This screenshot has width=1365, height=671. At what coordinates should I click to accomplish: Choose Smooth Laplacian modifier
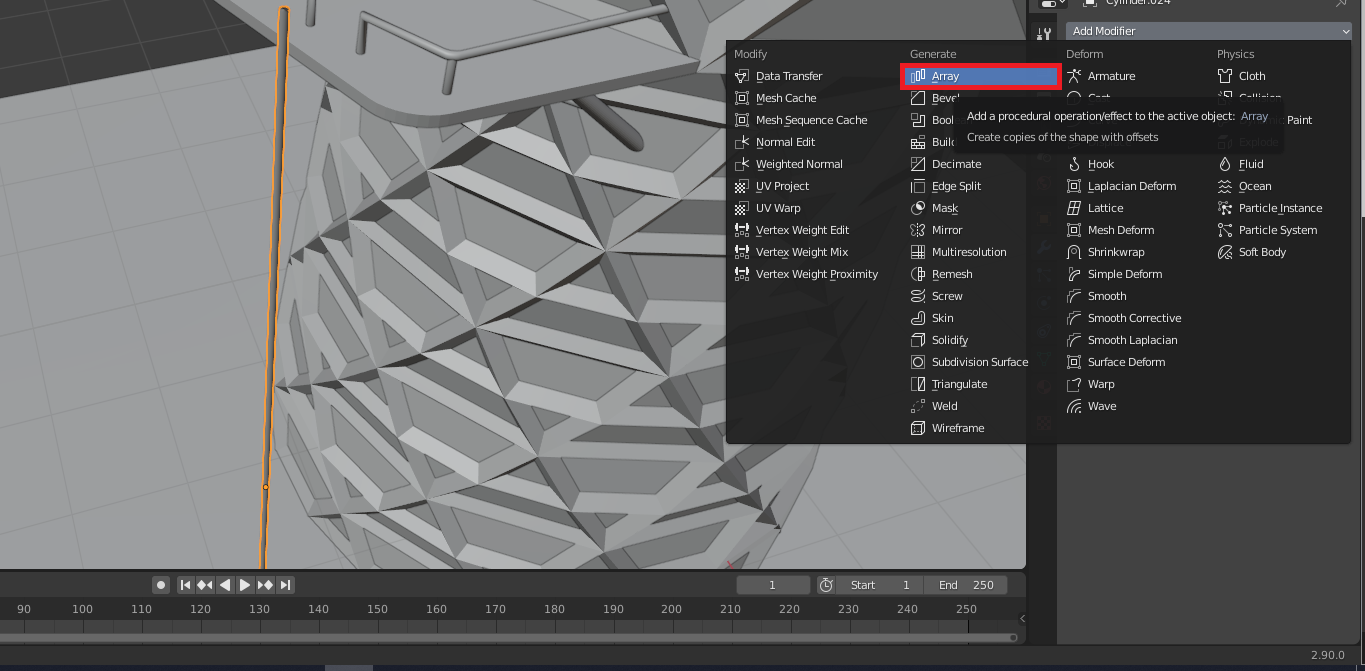[x=1132, y=340]
